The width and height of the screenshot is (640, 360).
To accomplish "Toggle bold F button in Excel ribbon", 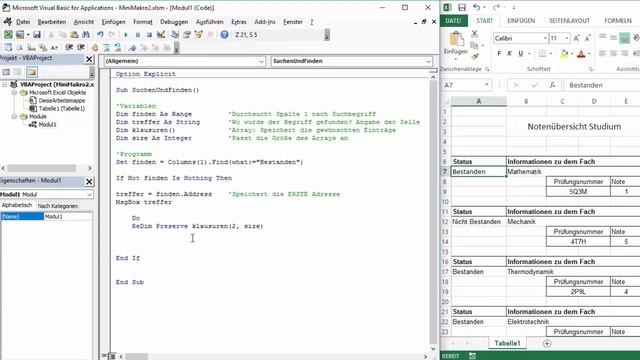I will [499, 53].
